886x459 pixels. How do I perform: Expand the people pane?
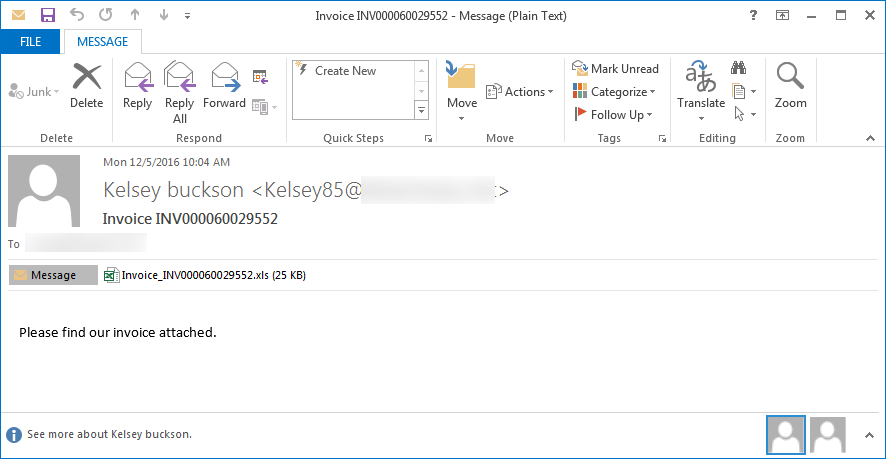pos(869,435)
